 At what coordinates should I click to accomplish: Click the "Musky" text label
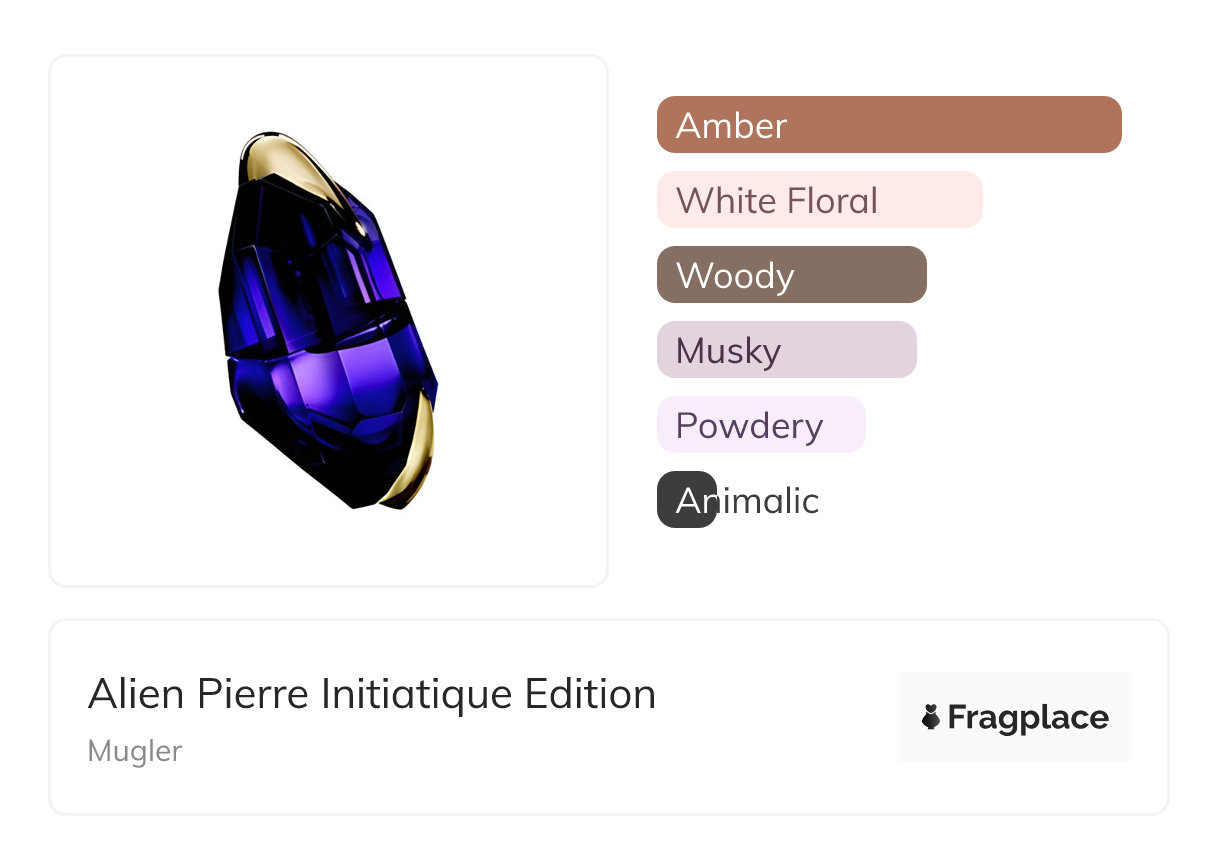click(728, 351)
